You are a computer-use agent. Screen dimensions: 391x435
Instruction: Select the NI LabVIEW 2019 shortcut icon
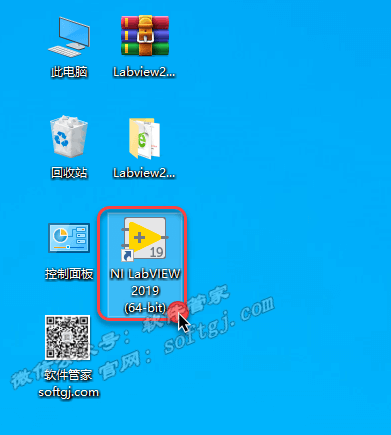(x=145, y=239)
